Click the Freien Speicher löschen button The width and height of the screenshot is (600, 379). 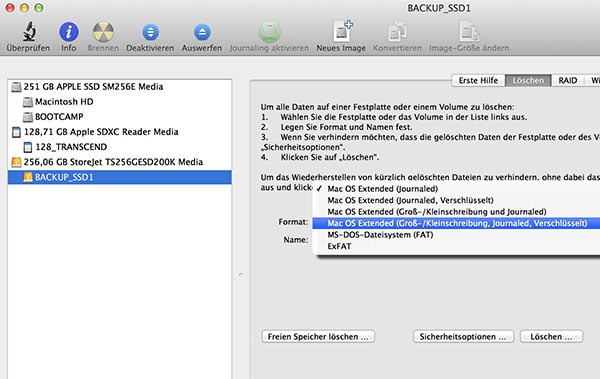pos(318,337)
